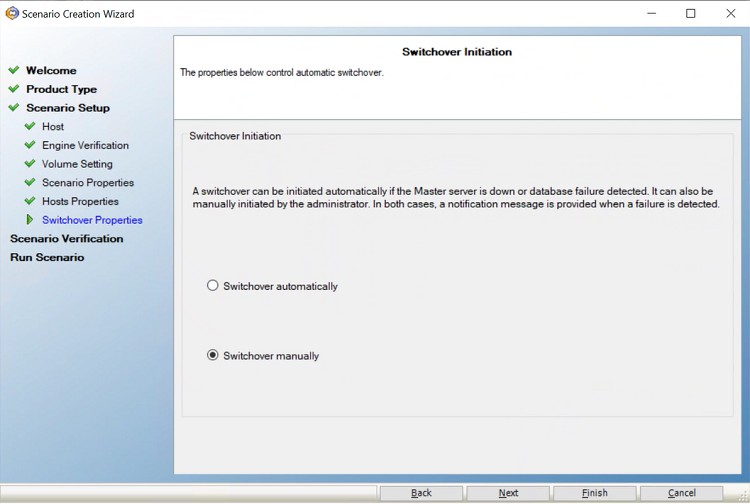Click the green checkmark beside Welcome
The width and height of the screenshot is (750, 504).
click(x=14, y=70)
